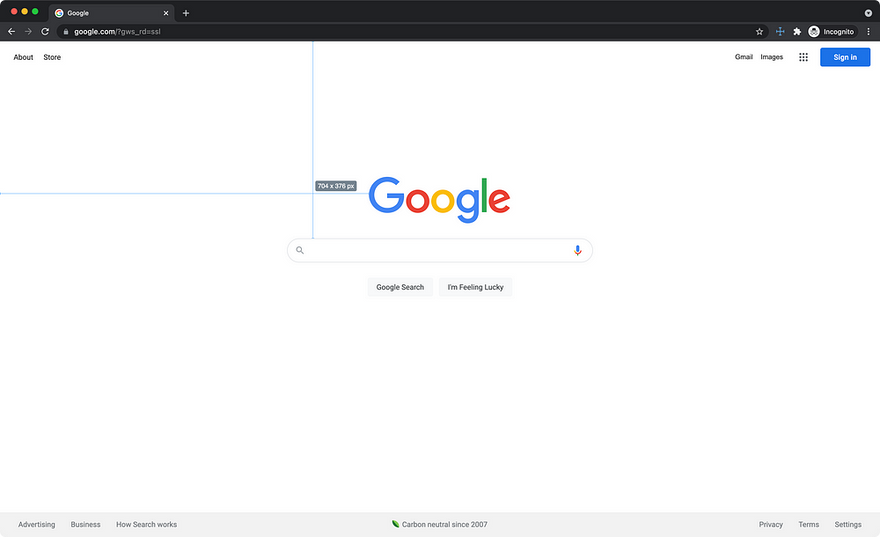
Task: Click the address bar URL
Action: 117,31
